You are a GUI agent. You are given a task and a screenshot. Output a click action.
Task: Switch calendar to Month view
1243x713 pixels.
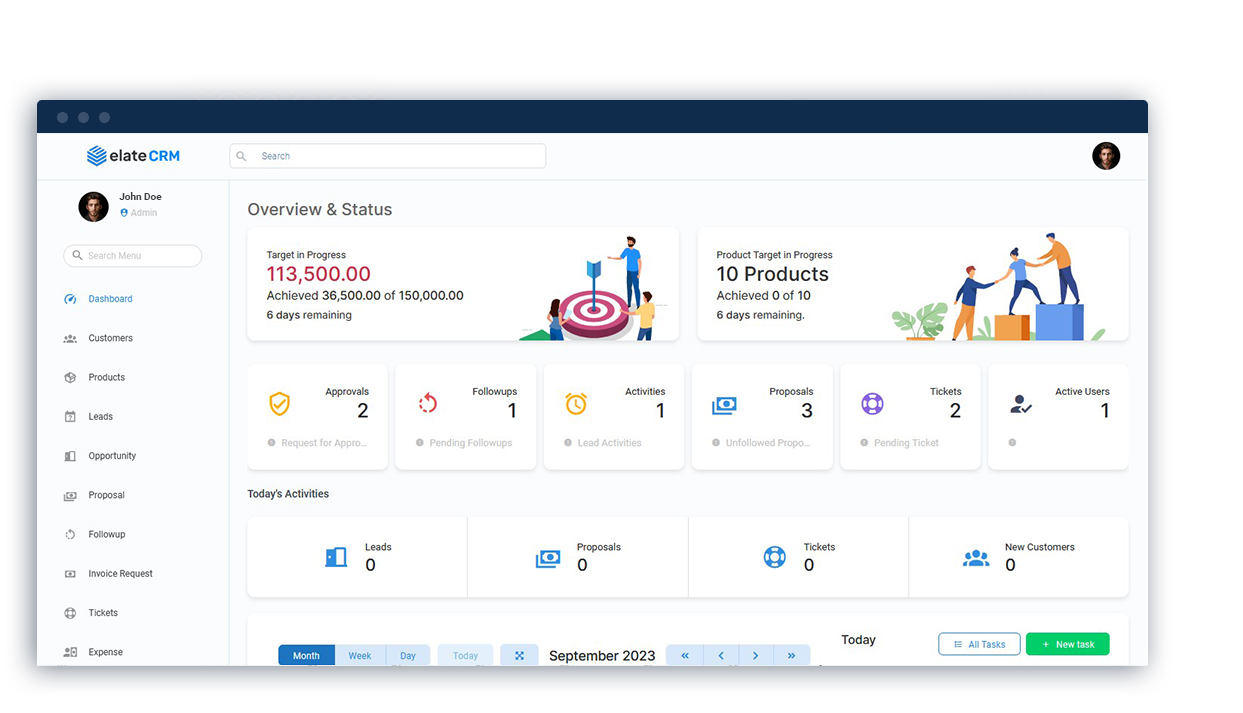point(306,656)
